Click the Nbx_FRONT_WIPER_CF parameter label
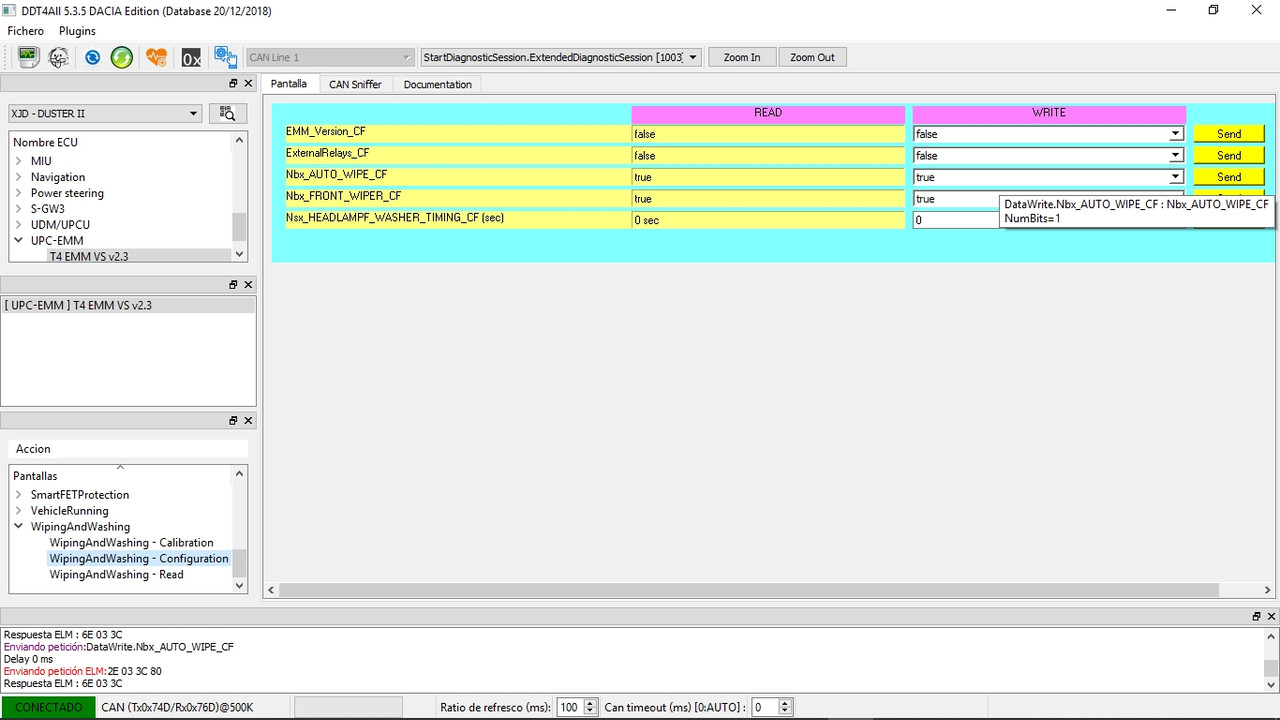 (x=343, y=196)
